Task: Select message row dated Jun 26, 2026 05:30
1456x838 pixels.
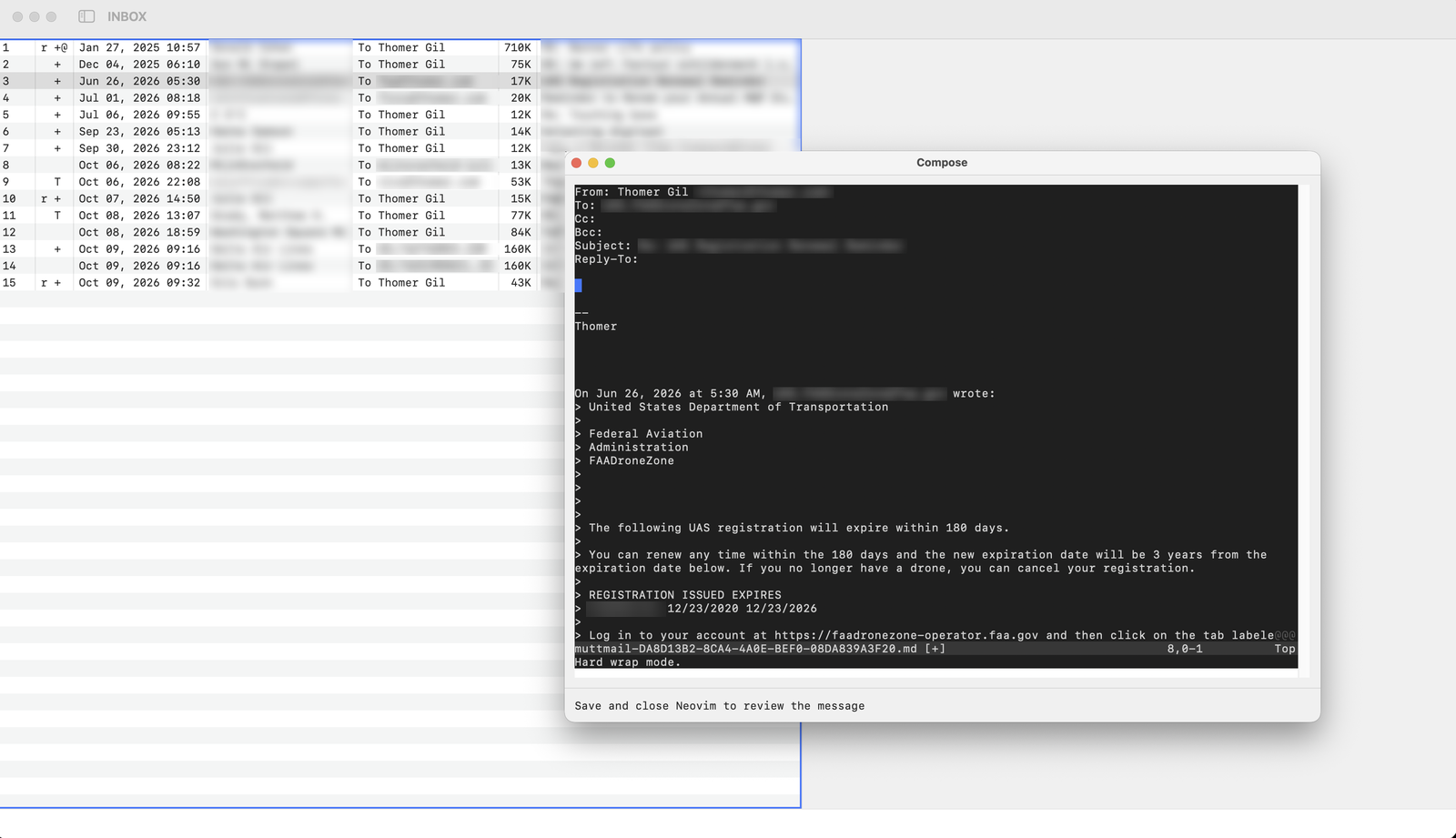Action: coord(400,81)
